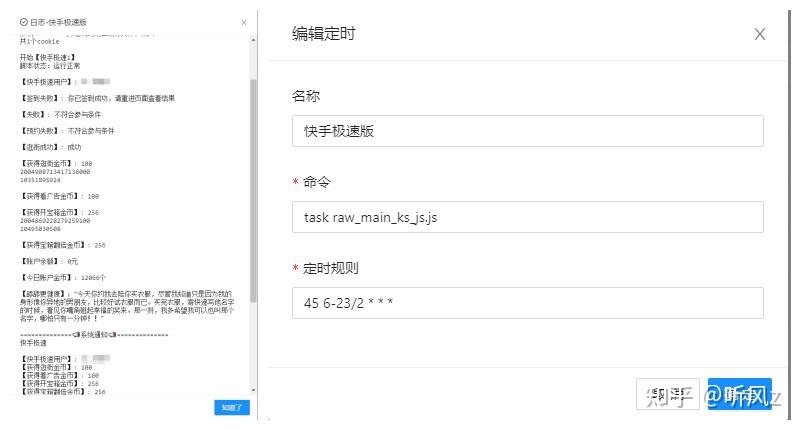Click the check-circle icon beside the log title
801x430 pixels.
click(x=24, y=21)
